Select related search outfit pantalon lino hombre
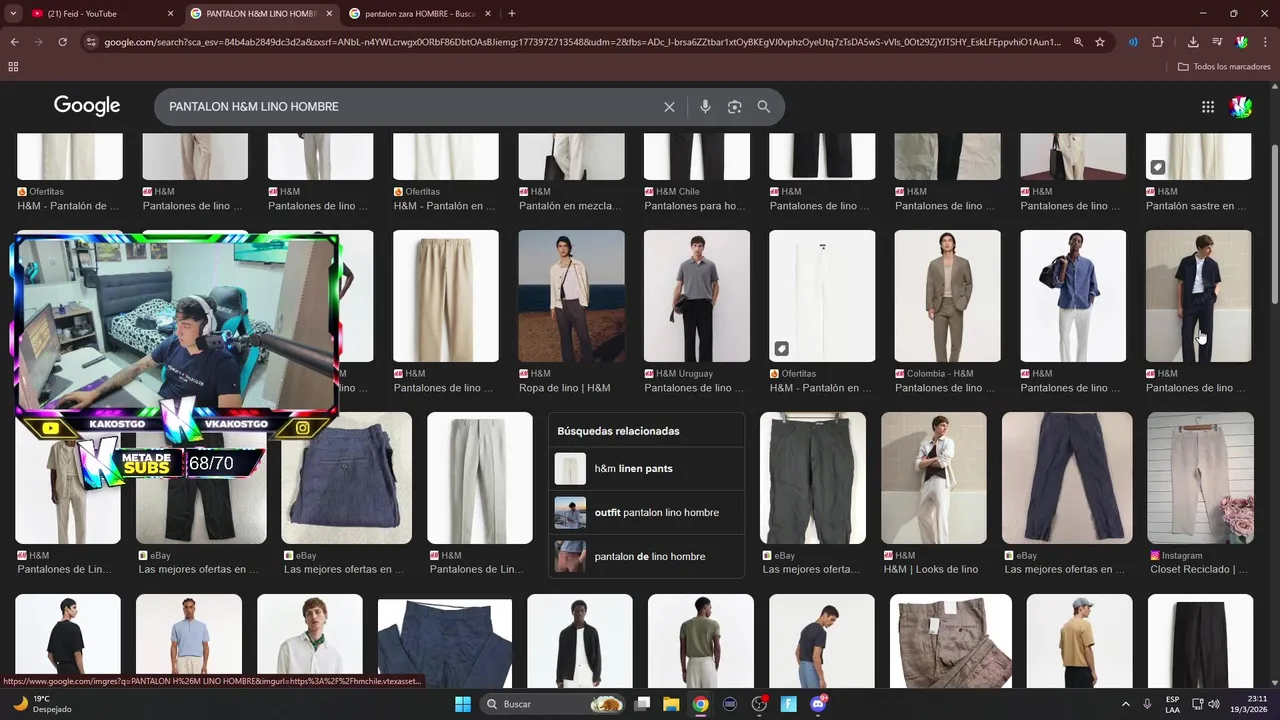This screenshot has height=720, width=1280. [x=646, y=512]
